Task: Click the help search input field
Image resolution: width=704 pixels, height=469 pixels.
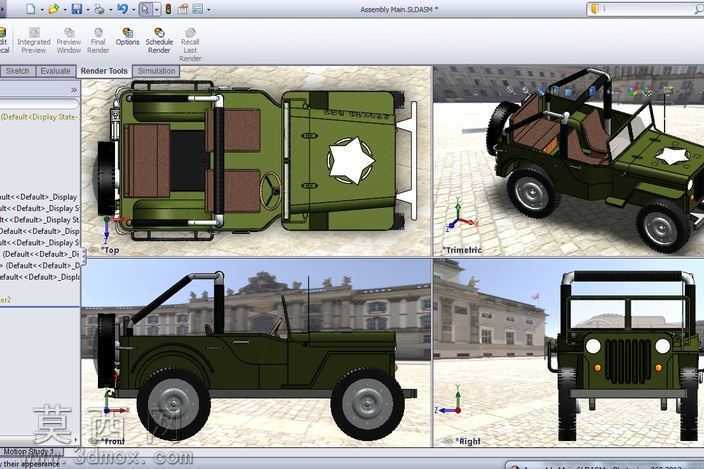Action: pos(647,9)
